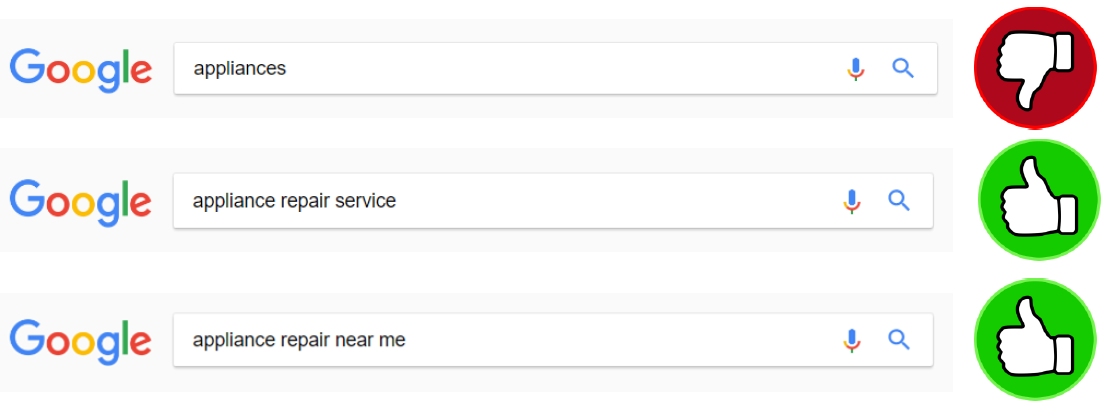This screenshot has width=1105, height=413.
Task: Click the word 'service' in the second query
Action: click(366, 201)
